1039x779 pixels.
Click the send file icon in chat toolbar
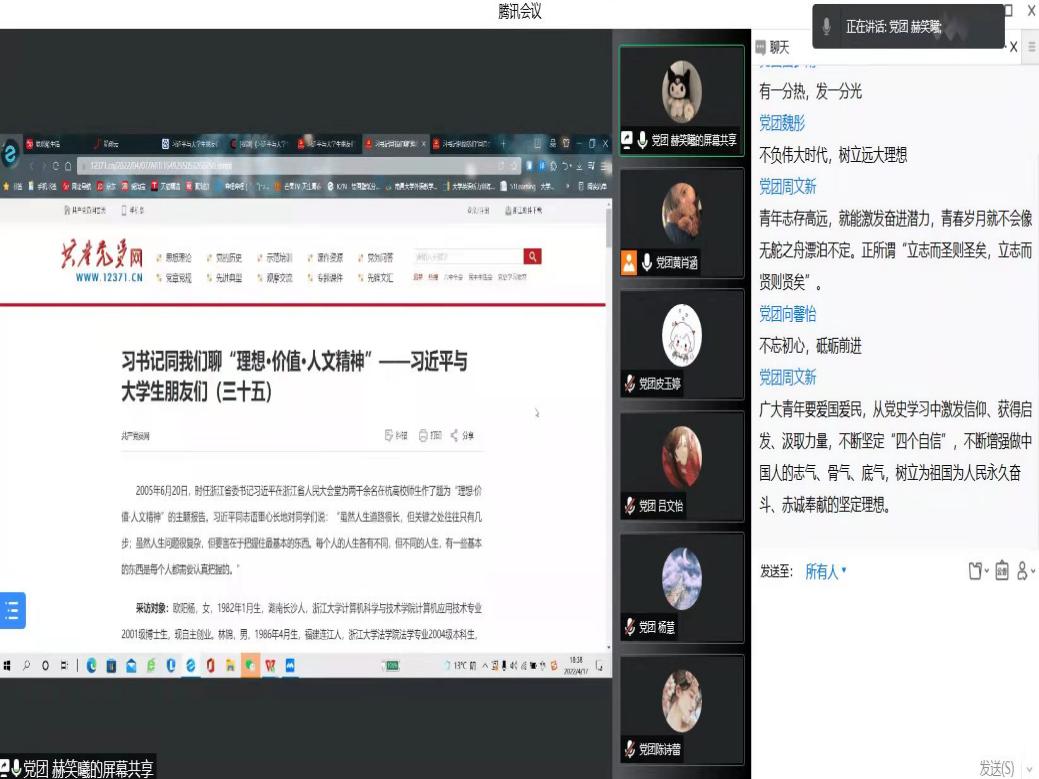point(977,570)
